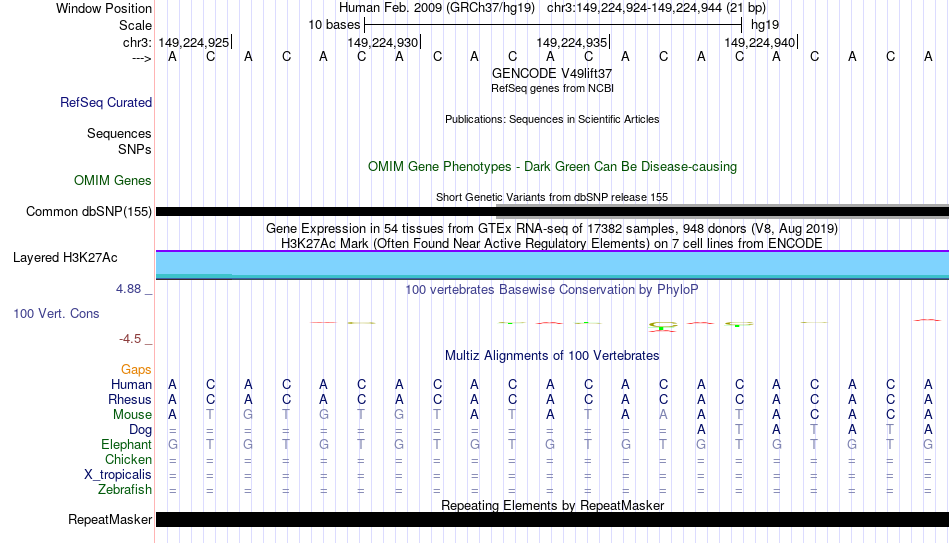Click the GTEx Gene Expression track title
The image size is (950, 543).
pos(552,228)
